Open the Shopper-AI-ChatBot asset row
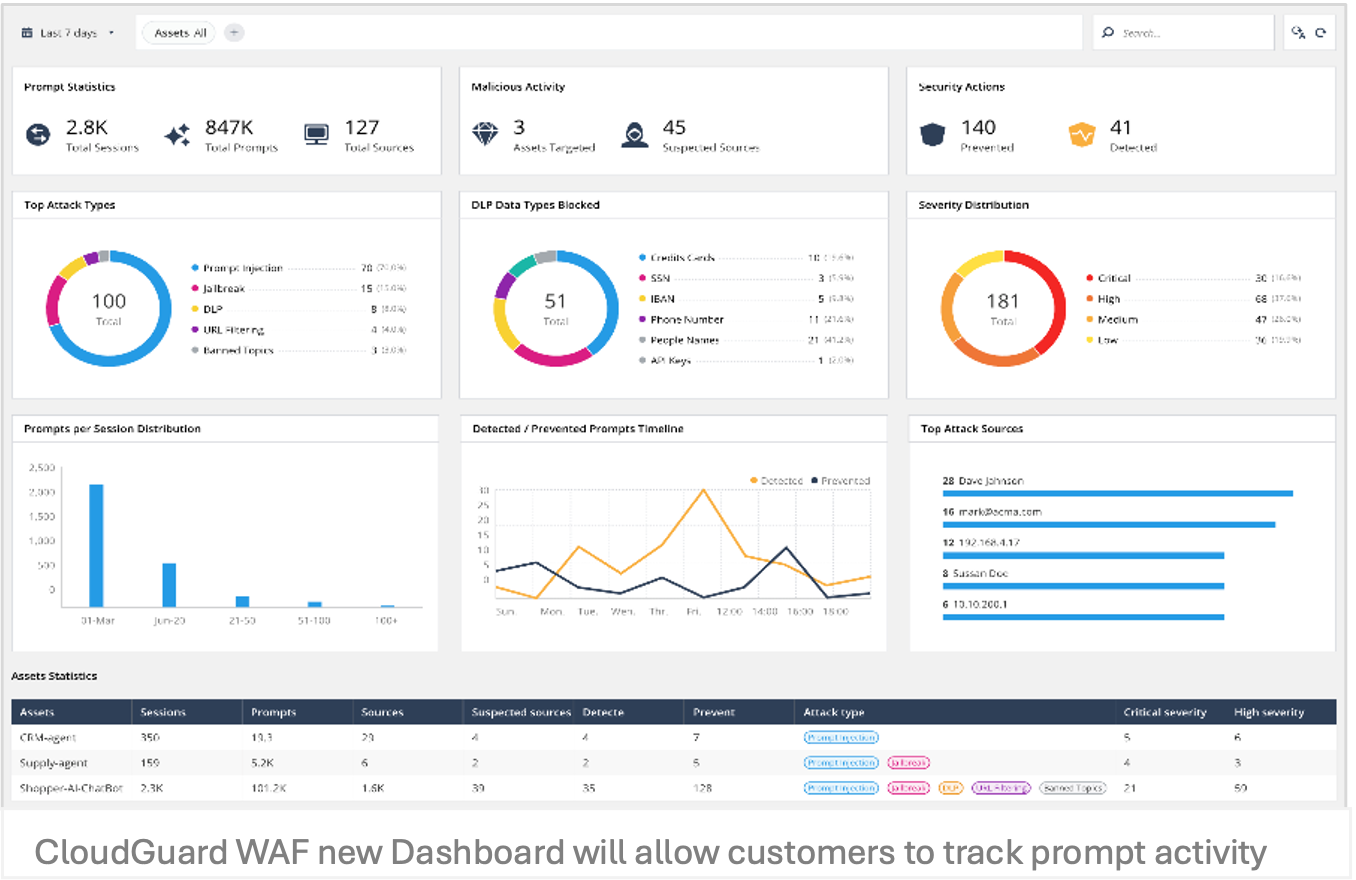 (71, 788)
